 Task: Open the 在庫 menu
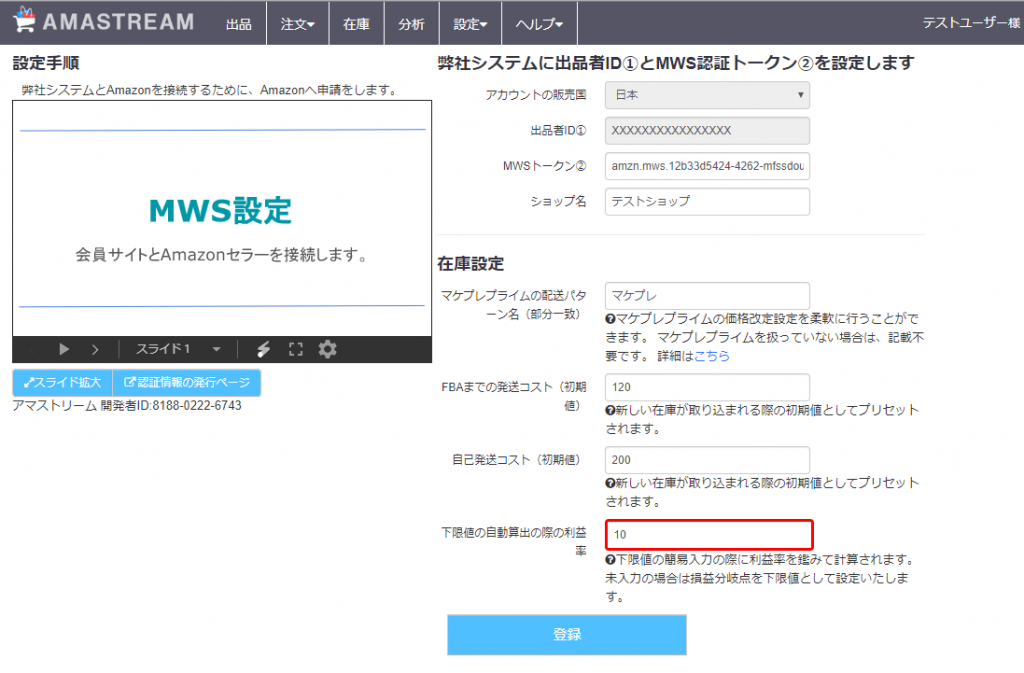356,24
